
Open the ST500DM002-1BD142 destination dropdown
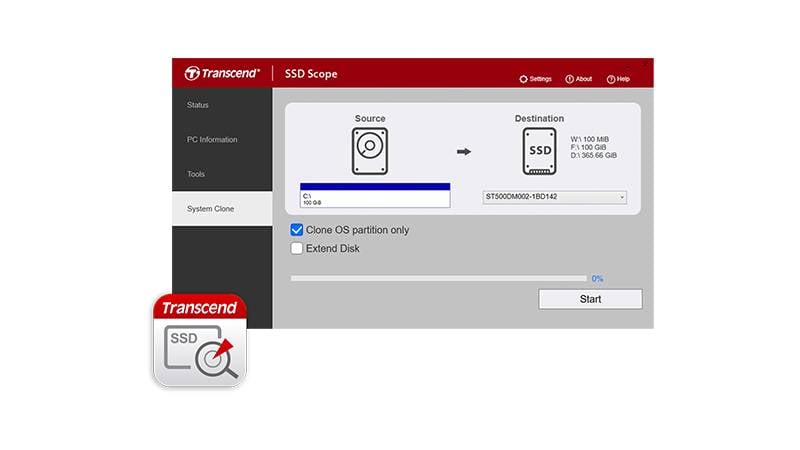pos(555,197)
